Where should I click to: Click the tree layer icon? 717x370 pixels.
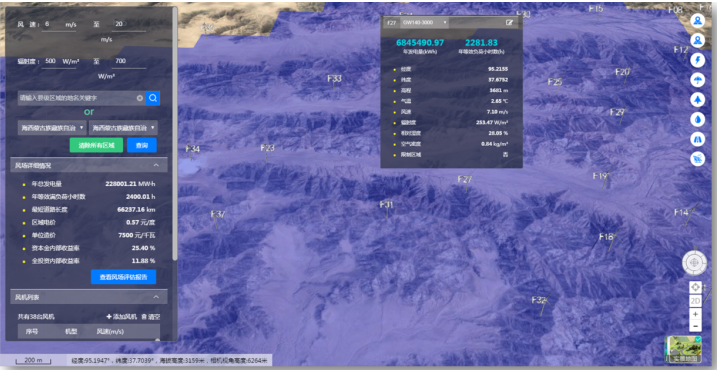point(697,100)
